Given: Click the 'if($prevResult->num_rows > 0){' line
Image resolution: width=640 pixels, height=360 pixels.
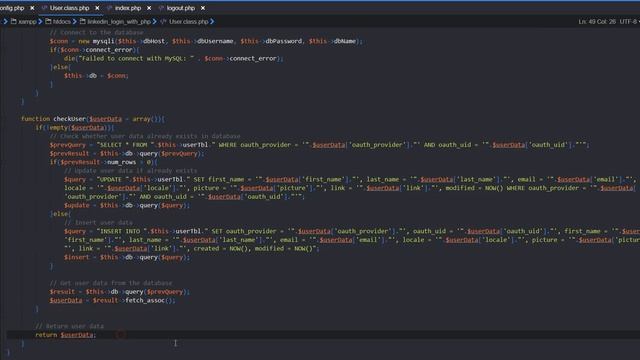Looking at the screenshot, I should coord(104,162).
